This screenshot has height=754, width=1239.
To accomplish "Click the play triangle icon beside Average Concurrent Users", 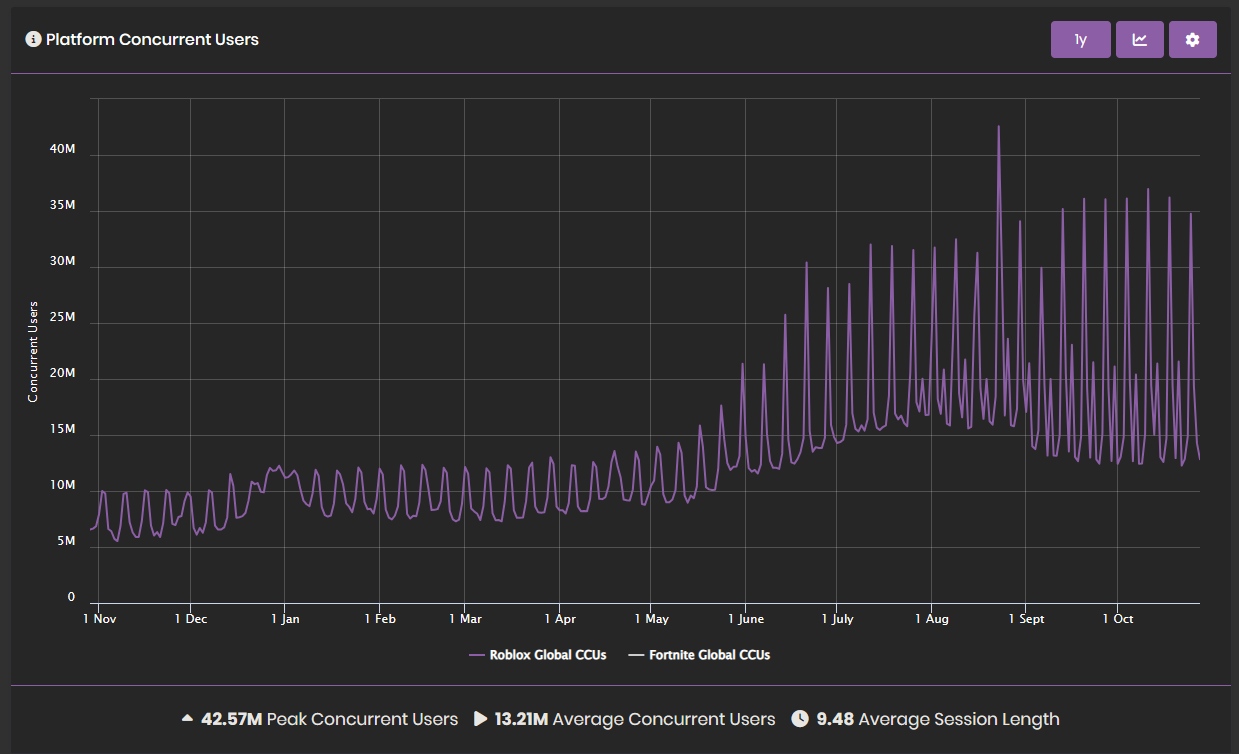I will click(x=480, y=719).
